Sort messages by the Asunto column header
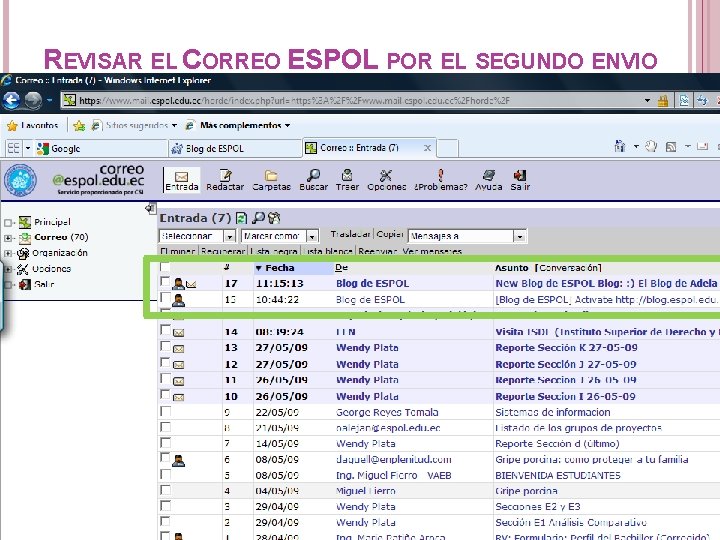 tap(512, 268)
